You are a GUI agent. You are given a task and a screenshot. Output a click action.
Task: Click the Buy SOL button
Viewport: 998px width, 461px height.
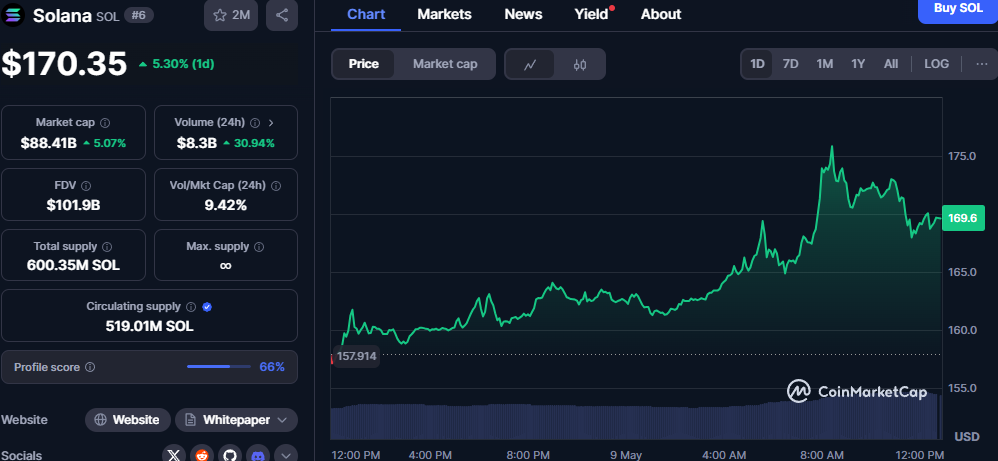pyautogui.click(x=958, y=9)
